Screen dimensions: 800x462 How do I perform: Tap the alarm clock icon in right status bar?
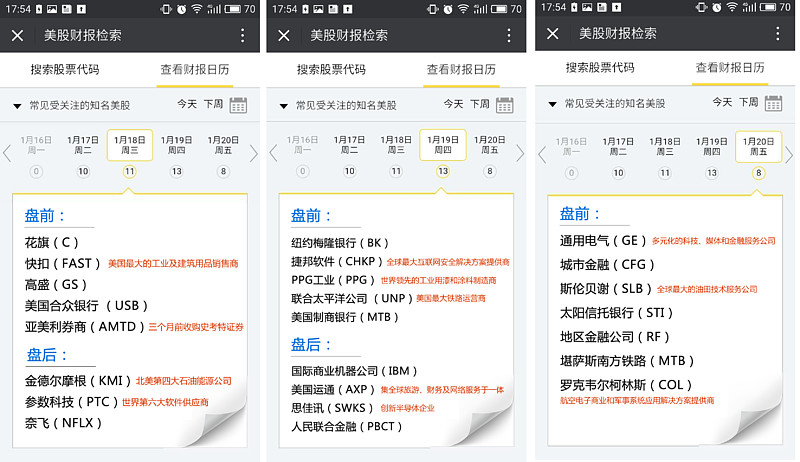tap(717, 7)
